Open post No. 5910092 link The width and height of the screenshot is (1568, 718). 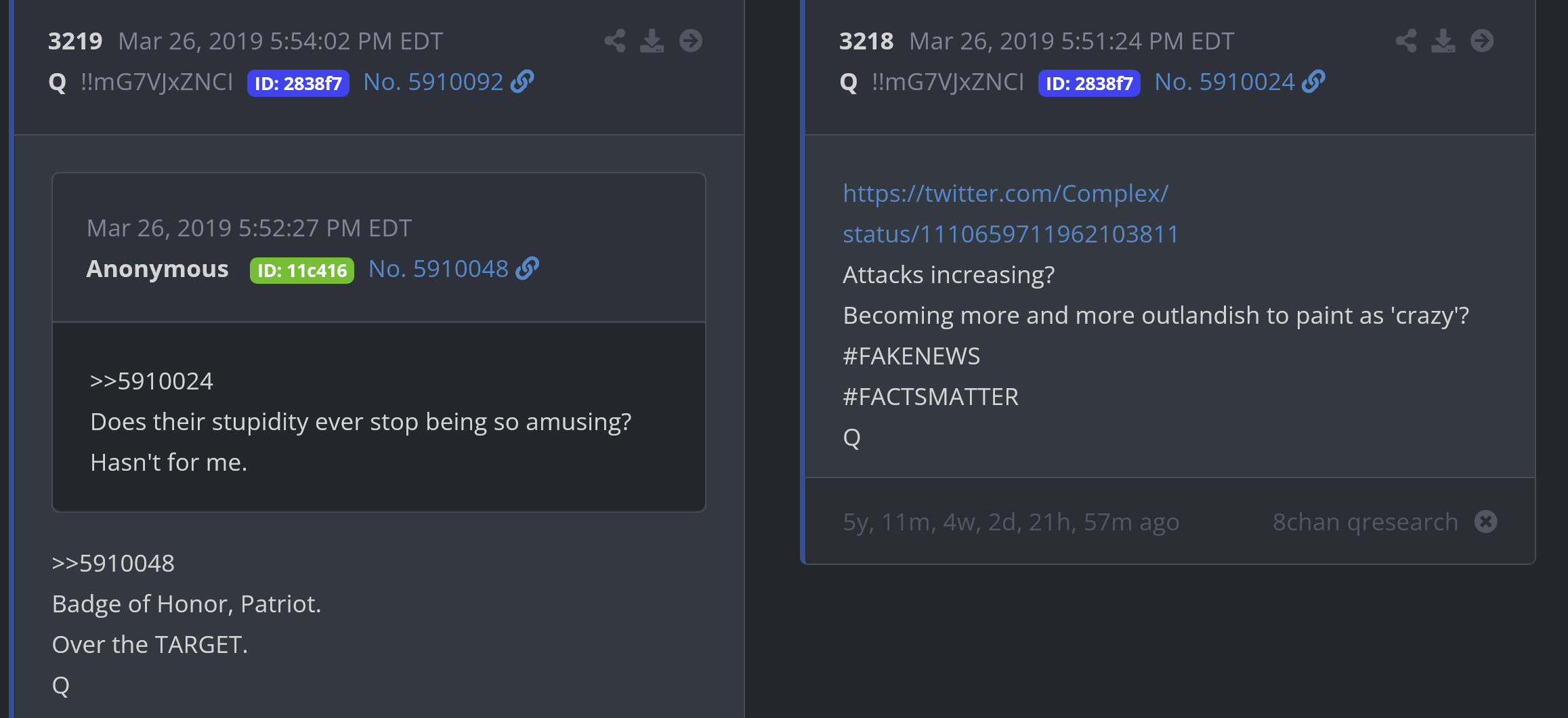point(433,82)
